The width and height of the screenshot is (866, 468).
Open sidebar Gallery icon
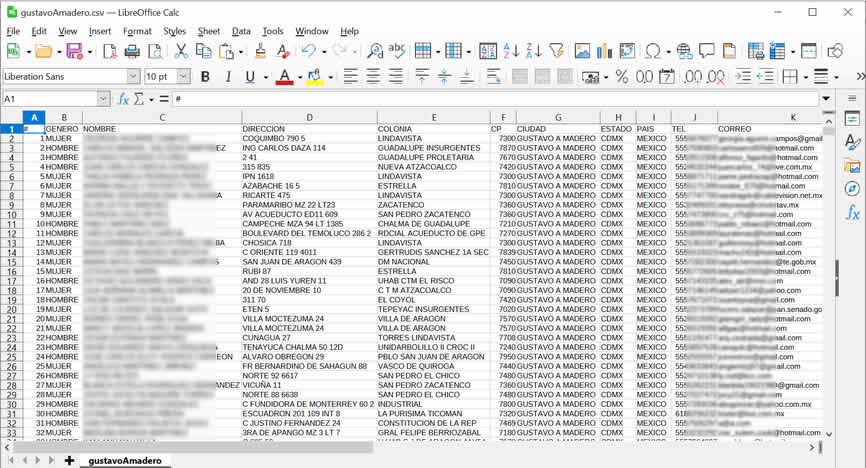click(852, 165)
